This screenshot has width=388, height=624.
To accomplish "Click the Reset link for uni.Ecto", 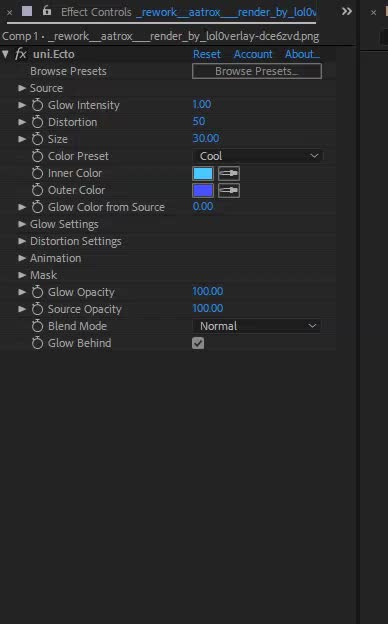I will pos(207,54).
